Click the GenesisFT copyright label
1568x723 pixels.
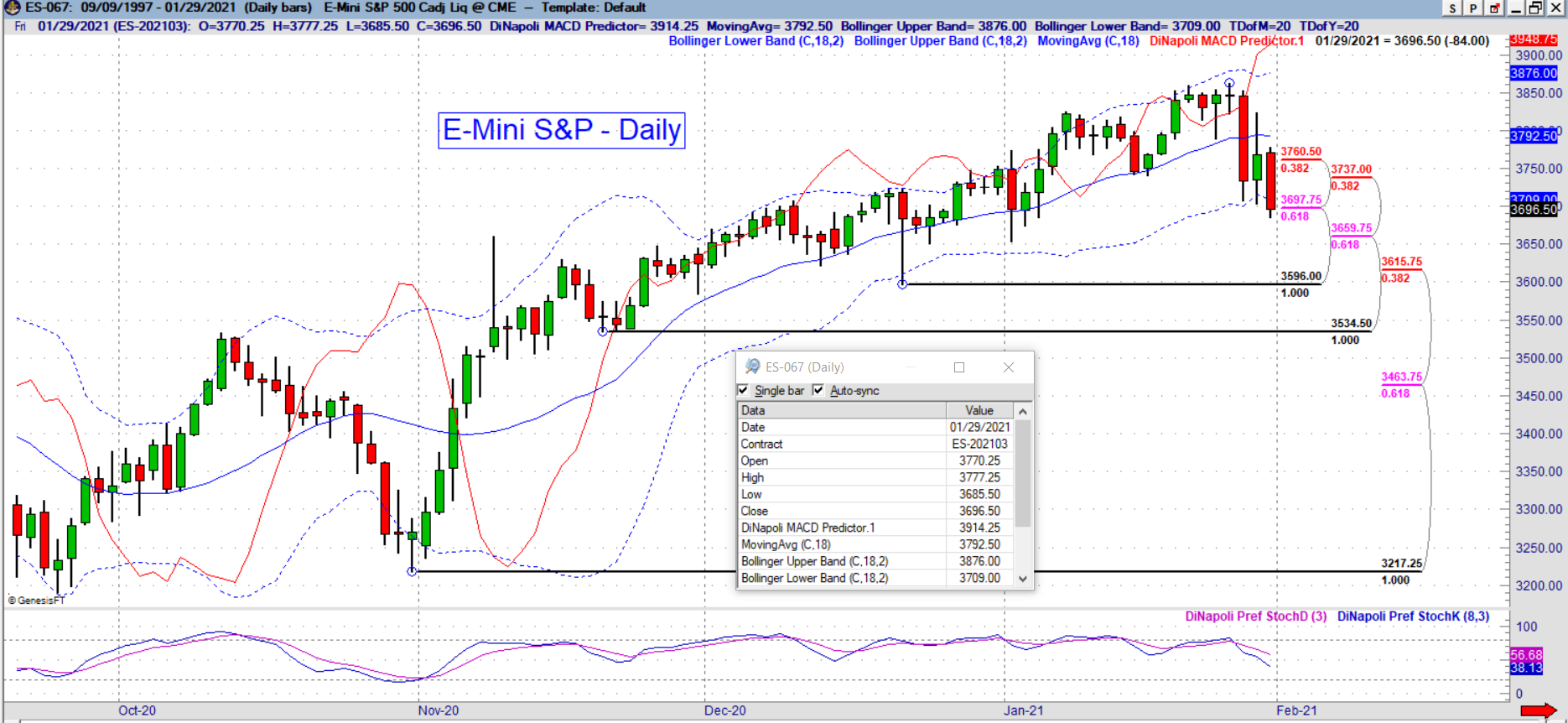(36, 601)
